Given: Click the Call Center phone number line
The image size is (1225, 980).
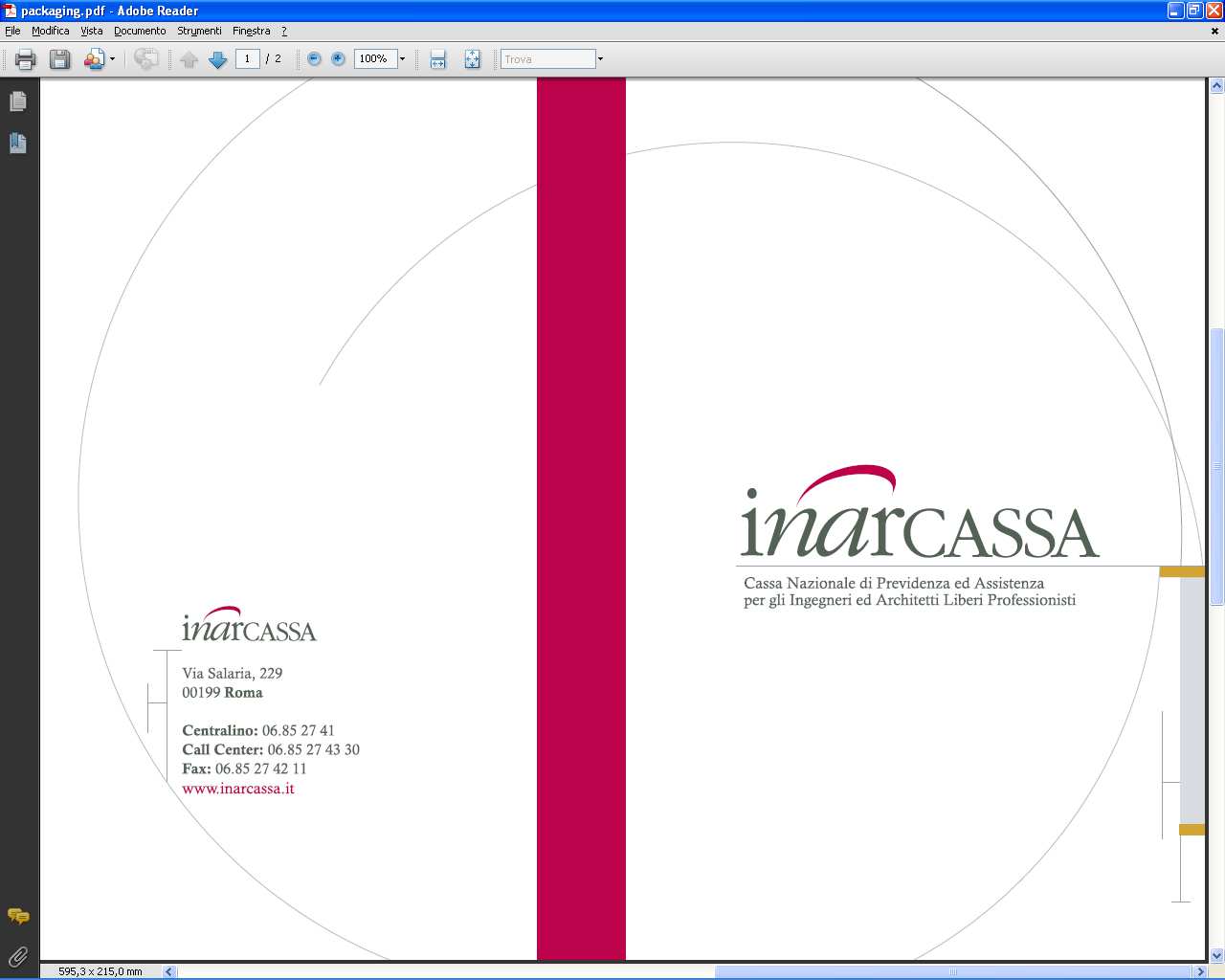Looking at the screenshot, I should (x=271, y=749).
